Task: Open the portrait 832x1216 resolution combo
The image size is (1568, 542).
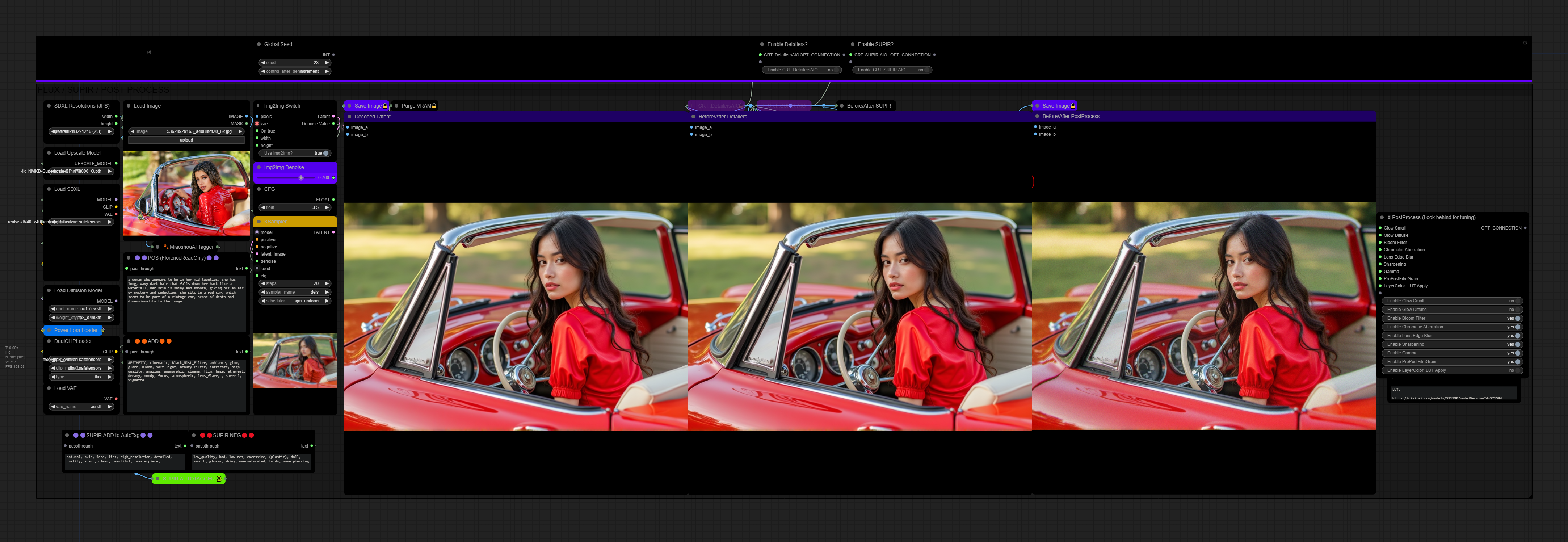Action: tap(81, 131)
